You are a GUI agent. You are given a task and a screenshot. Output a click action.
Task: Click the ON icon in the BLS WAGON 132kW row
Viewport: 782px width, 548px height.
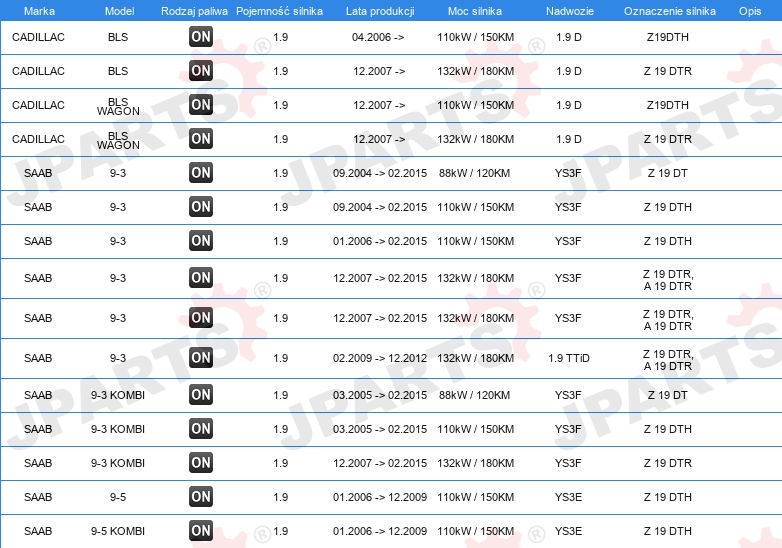[x=201, y=138]
